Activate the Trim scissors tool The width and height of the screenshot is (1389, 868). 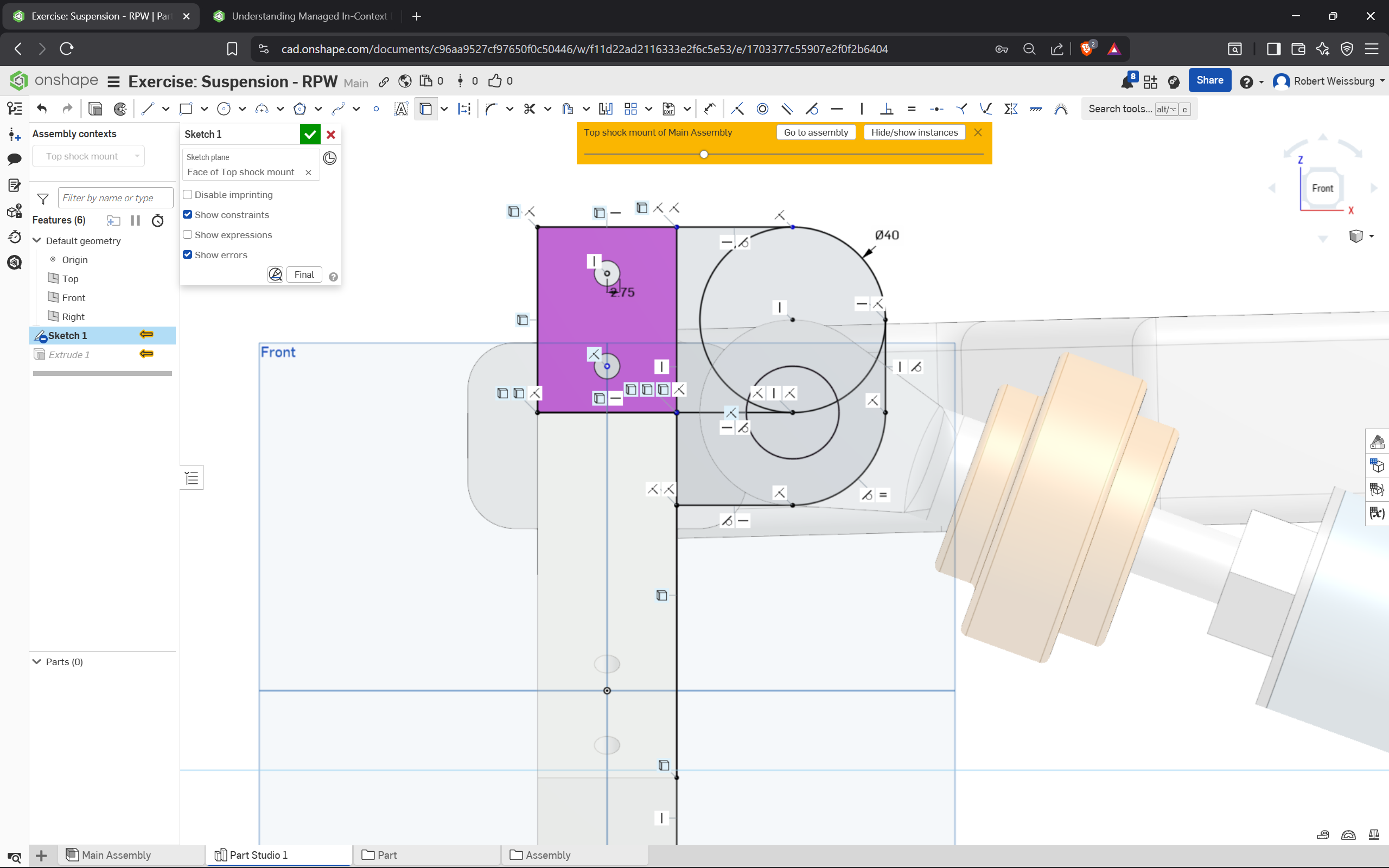point(529,108)
